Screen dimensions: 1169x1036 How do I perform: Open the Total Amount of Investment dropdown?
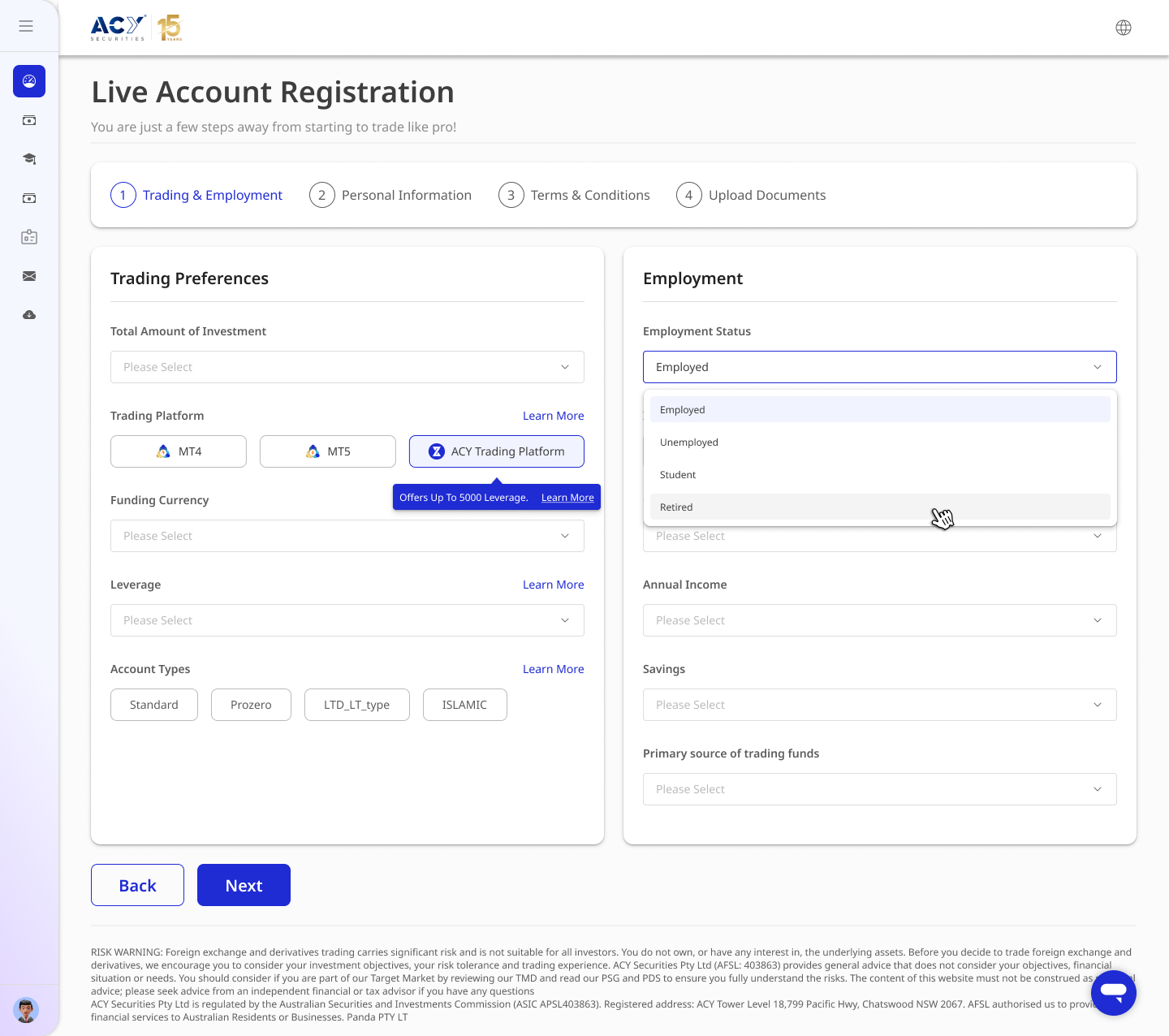347,367
